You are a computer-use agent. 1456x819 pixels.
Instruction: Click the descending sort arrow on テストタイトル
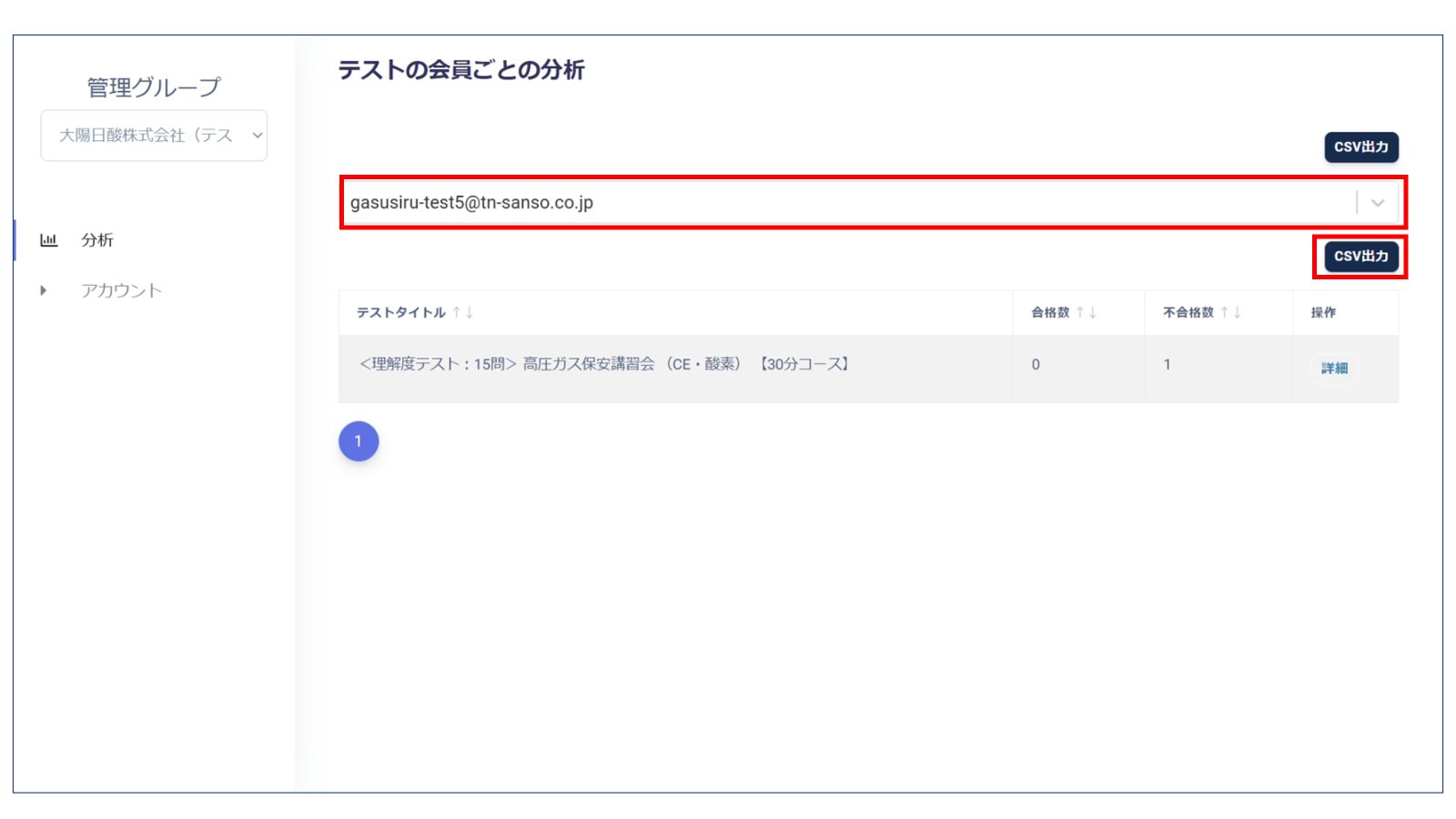coord(468,312)
